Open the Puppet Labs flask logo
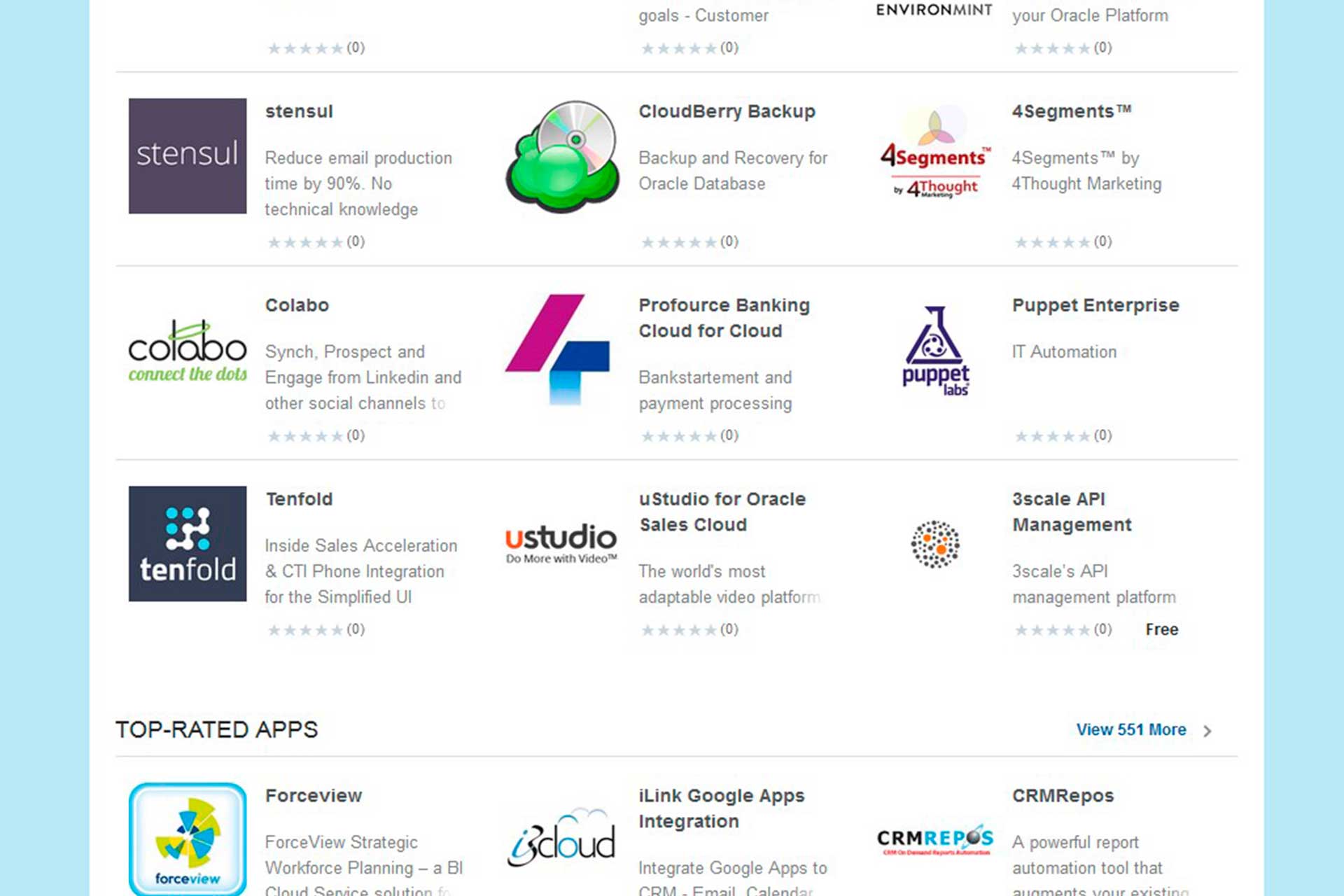The image size is (1344, 896). coord(936,351)
